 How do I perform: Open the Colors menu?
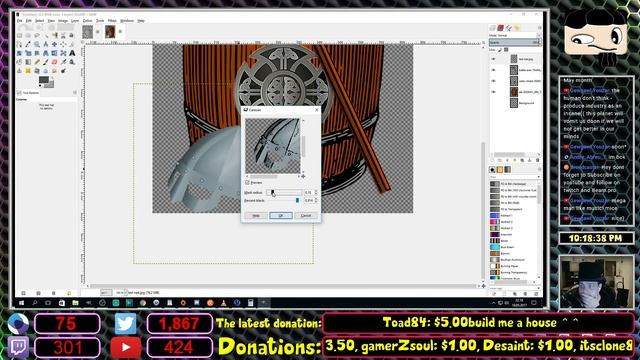(87, 20)
